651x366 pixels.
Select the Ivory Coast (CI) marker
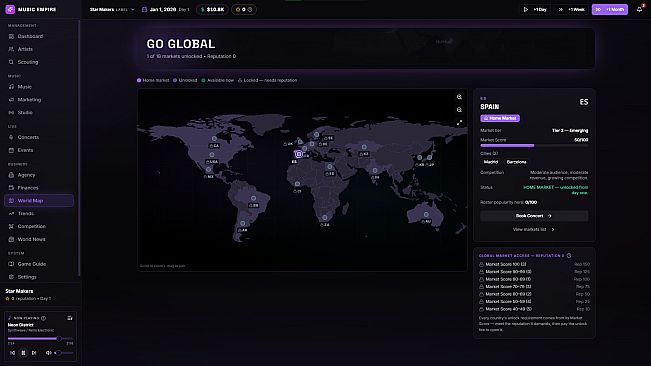297,184
